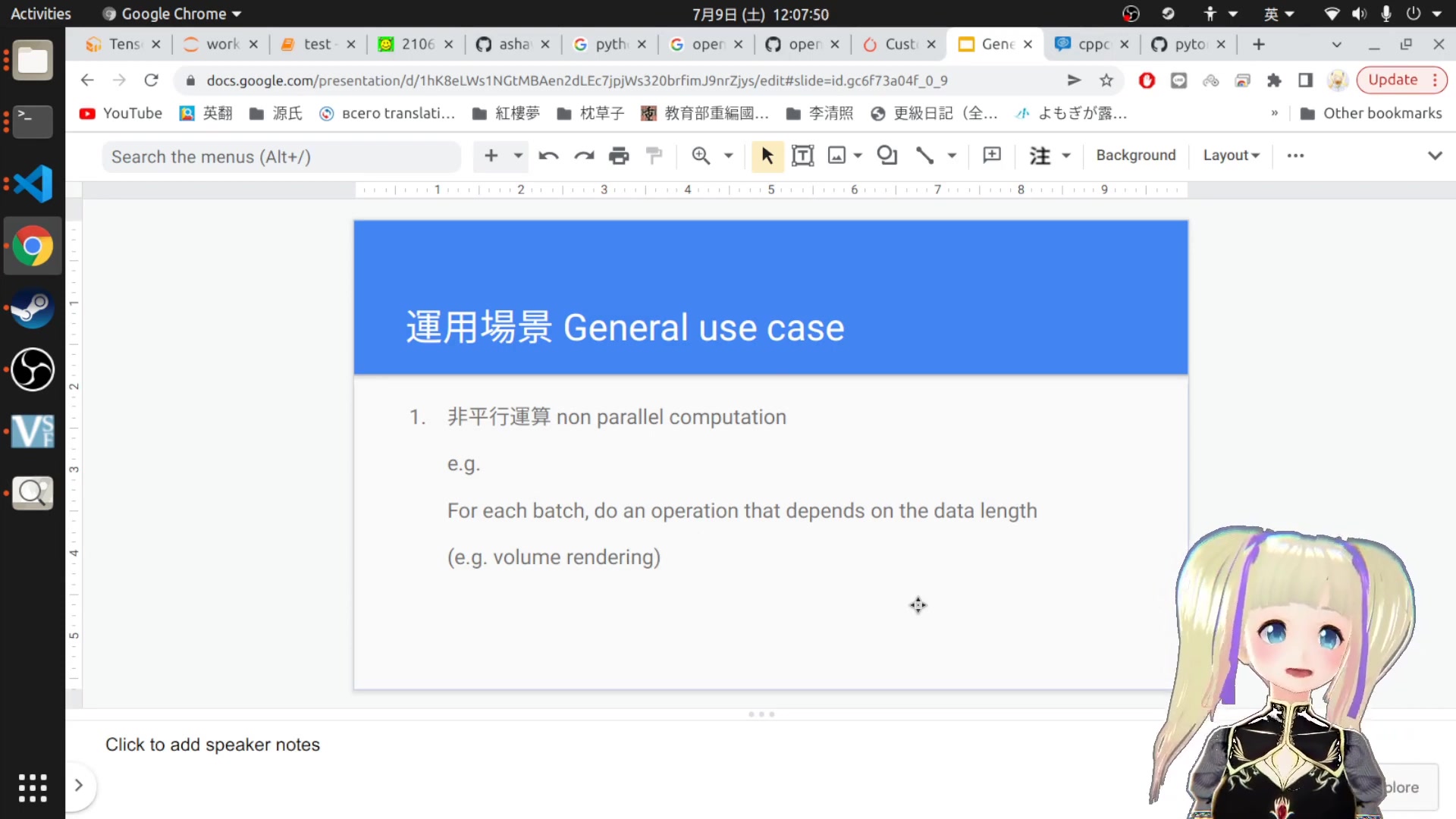
Task: Open the insert image dropdown arrow
Action: (x=858, y=156)
